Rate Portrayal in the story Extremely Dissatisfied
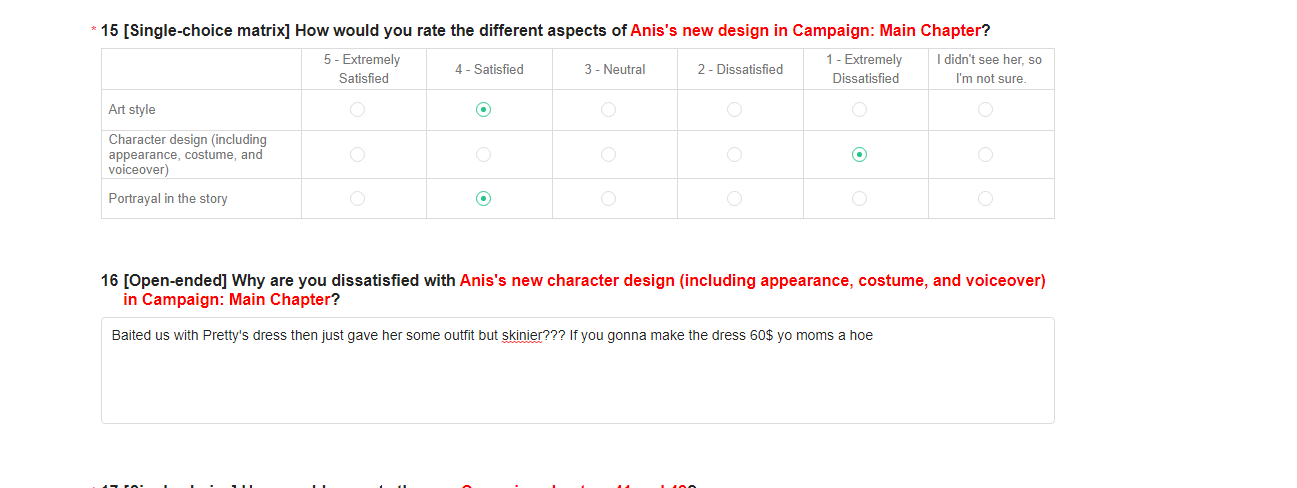 point(860,199)
